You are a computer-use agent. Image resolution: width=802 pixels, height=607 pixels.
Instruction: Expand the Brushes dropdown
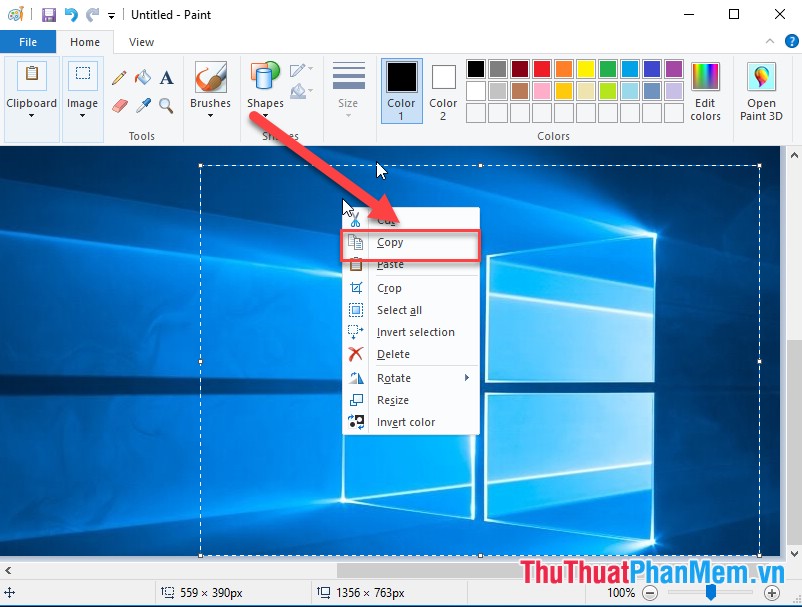coord(210,114)
